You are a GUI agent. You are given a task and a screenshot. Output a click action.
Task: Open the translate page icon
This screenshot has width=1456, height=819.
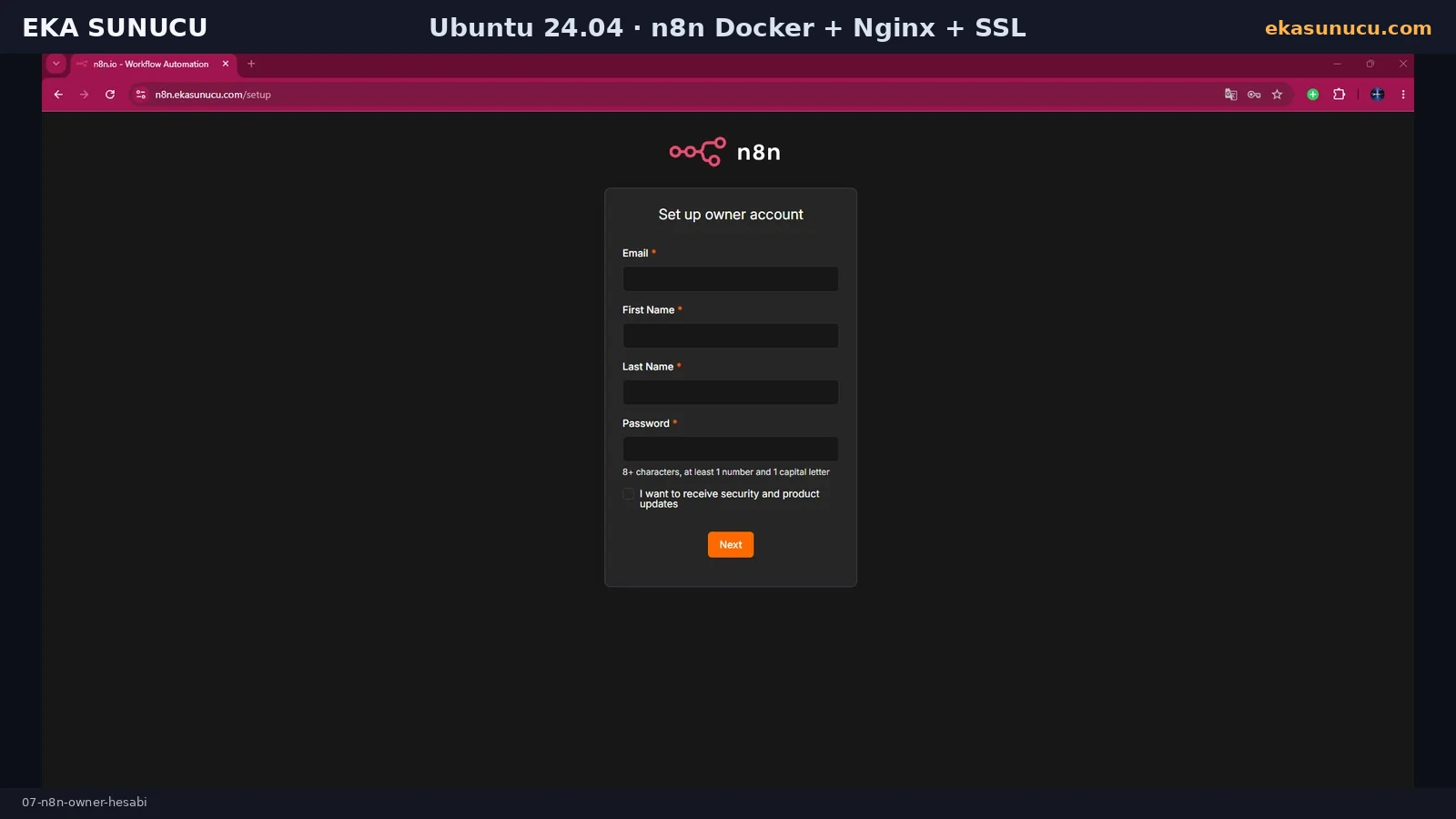coord(1230,95)
